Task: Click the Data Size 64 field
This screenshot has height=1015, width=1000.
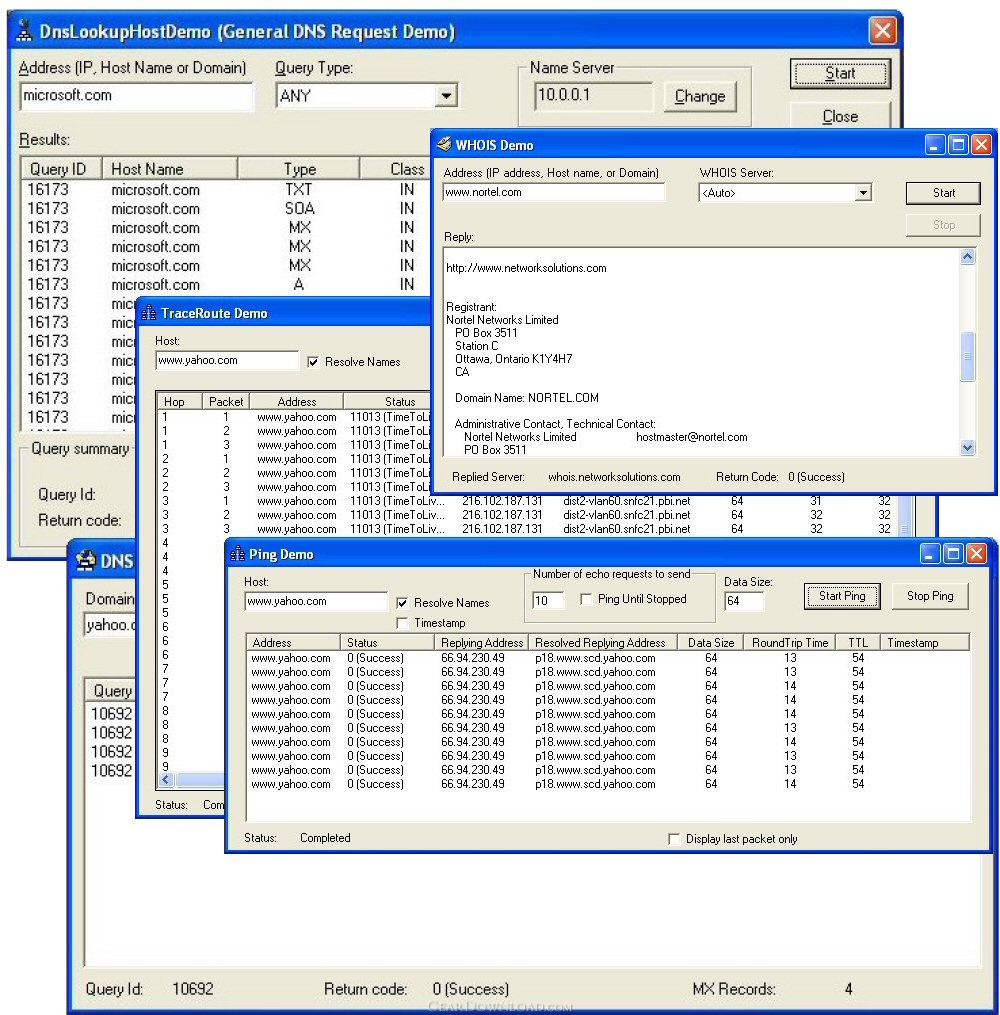Action: point(744,601)
